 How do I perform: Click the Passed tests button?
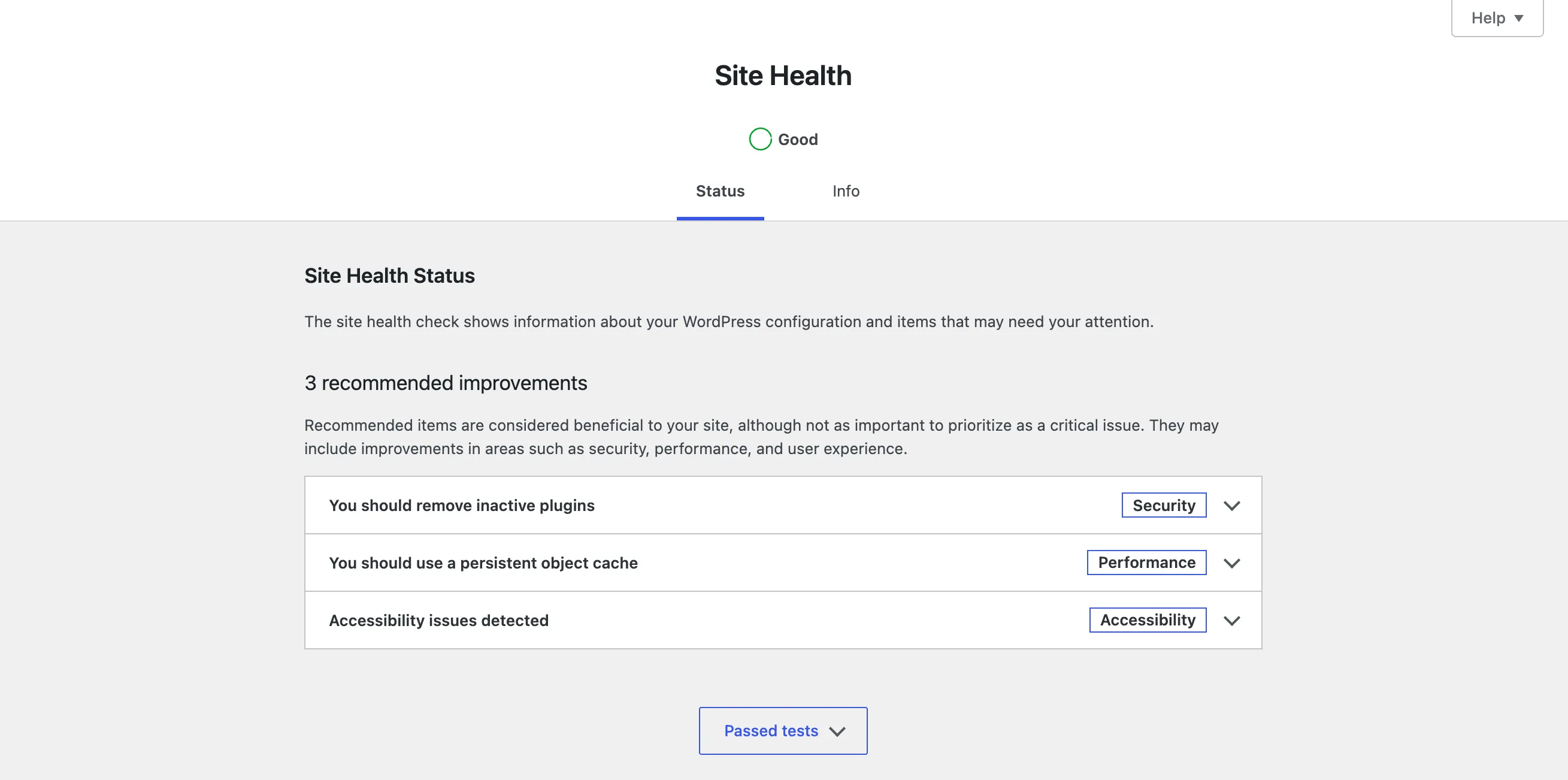tap(783, 731)
